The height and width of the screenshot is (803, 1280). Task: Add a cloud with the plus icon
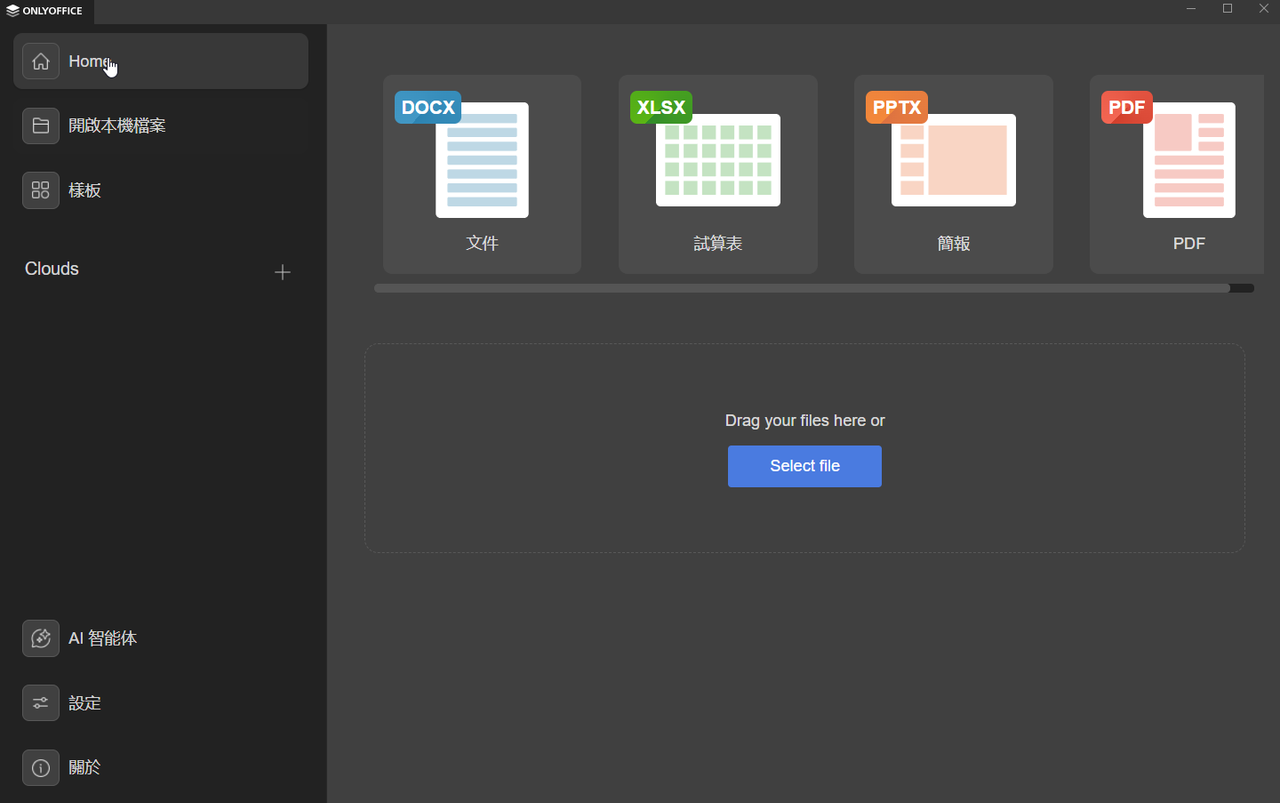(x=283, y=272)
